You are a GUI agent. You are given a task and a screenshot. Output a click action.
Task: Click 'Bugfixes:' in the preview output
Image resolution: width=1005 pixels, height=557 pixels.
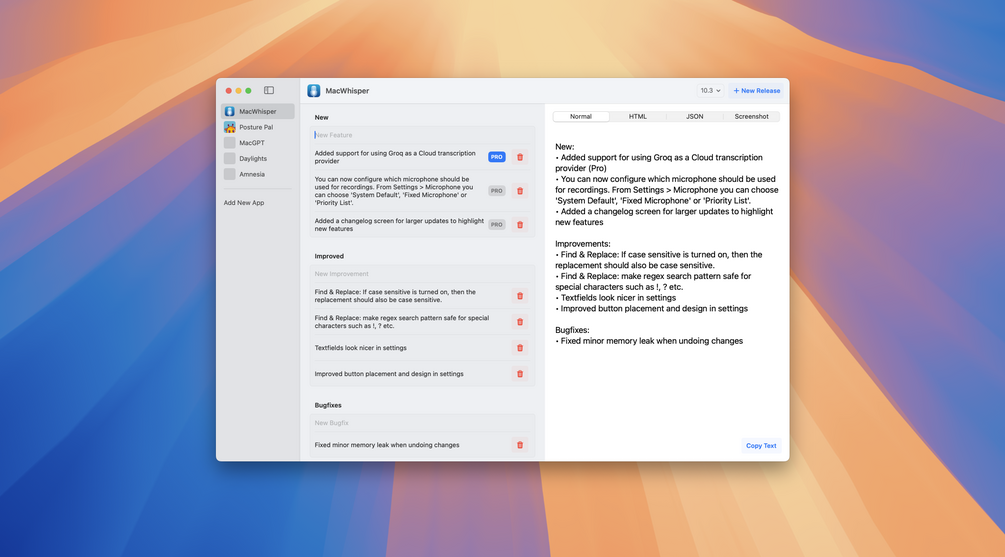pyautogui.click(x=572, y=330)
